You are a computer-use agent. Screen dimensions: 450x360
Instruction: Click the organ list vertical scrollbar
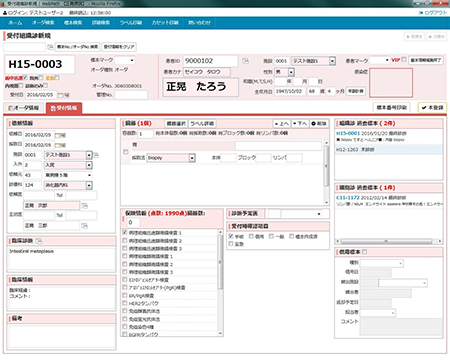pos(326,172)
